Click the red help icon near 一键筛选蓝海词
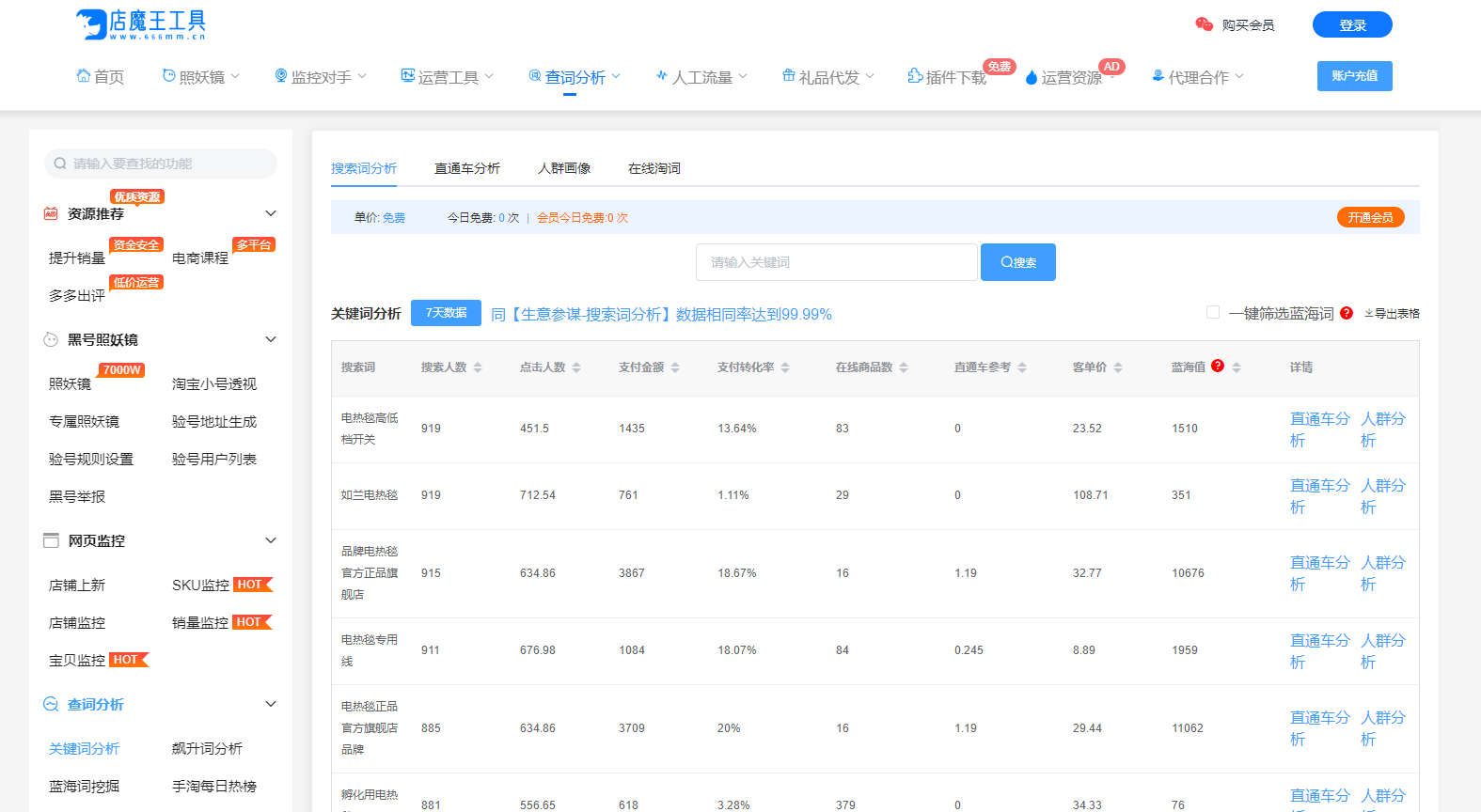This screenshot has height=812, width=1481. pyautogui.click(x=1347, y=313)
